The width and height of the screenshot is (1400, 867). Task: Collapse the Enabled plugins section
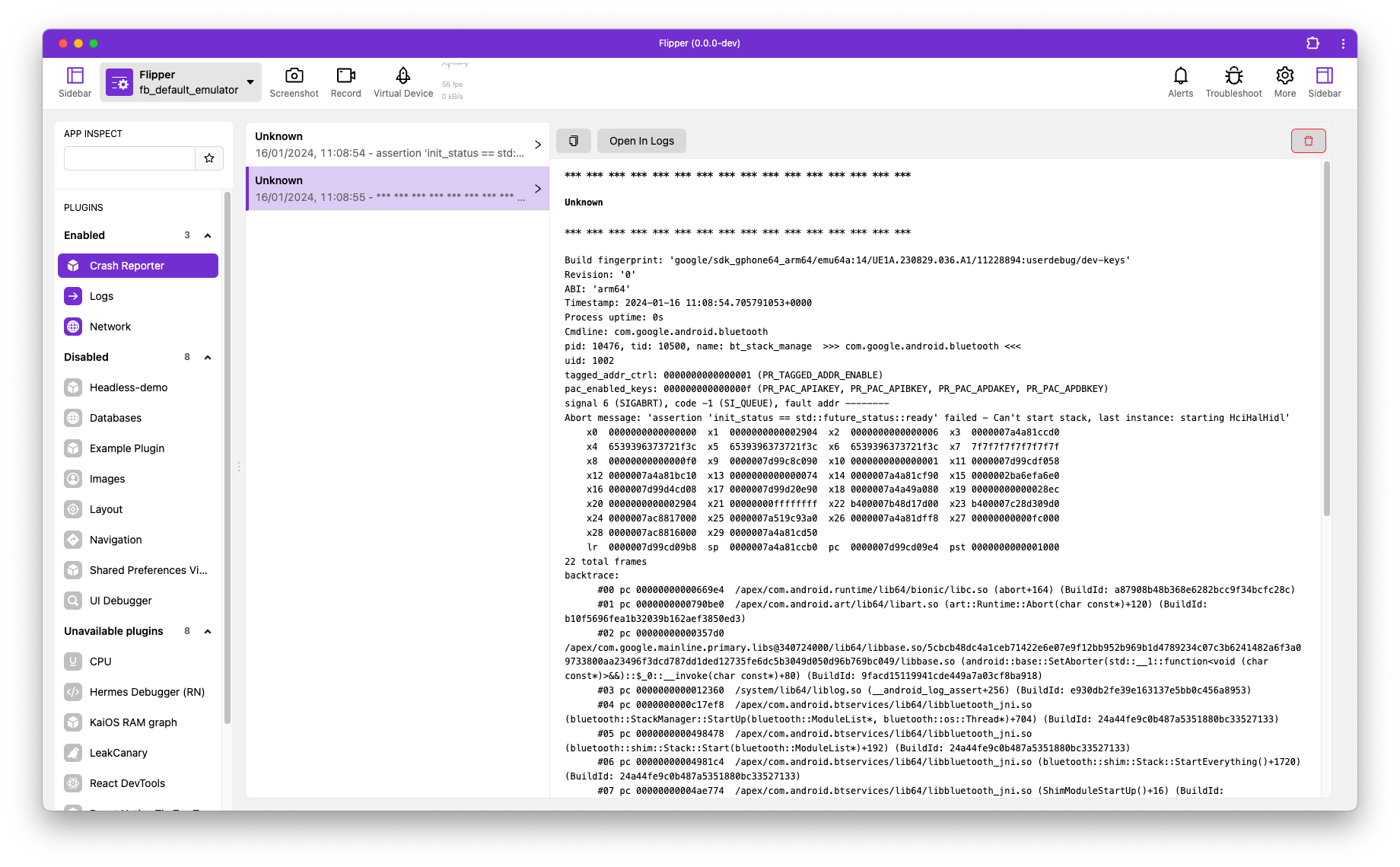pyautogui.click(x=208, y=235)
